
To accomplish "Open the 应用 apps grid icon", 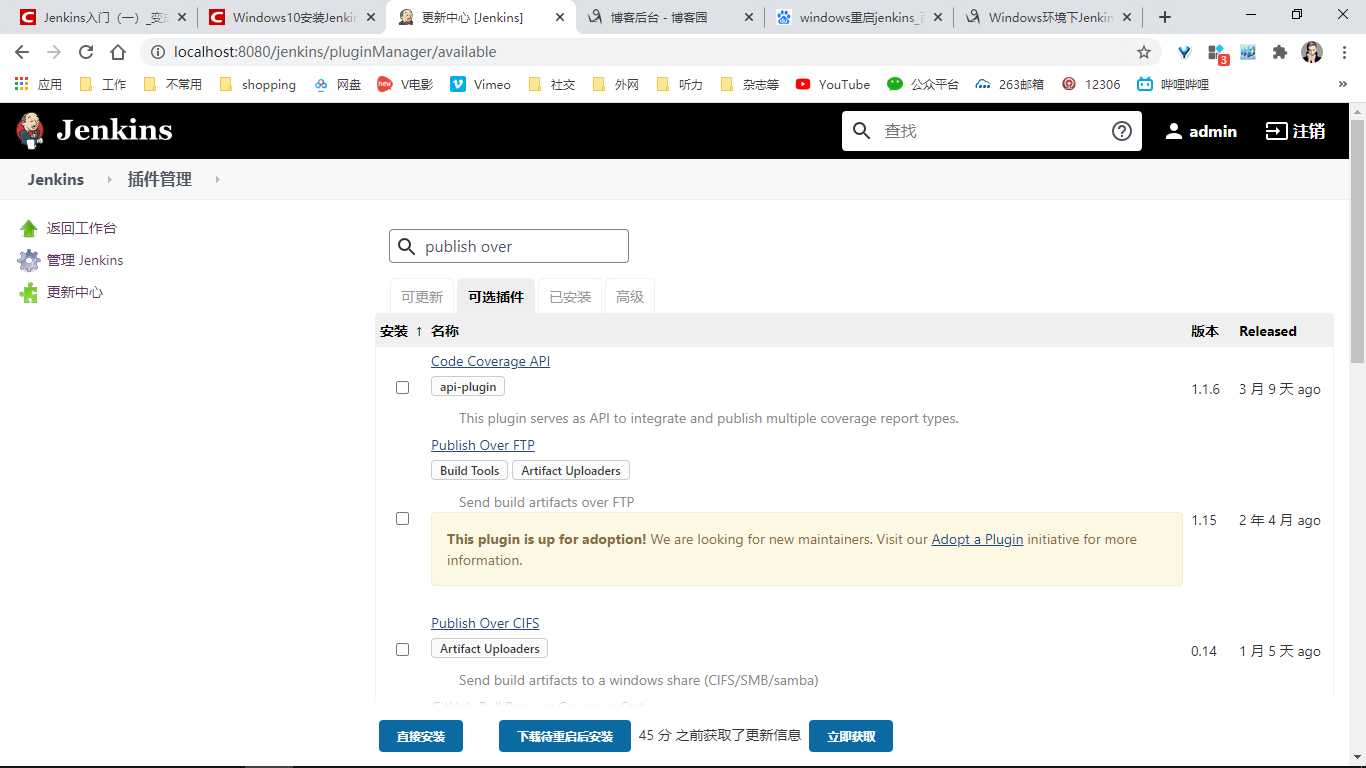I will [x=21, y=84].
